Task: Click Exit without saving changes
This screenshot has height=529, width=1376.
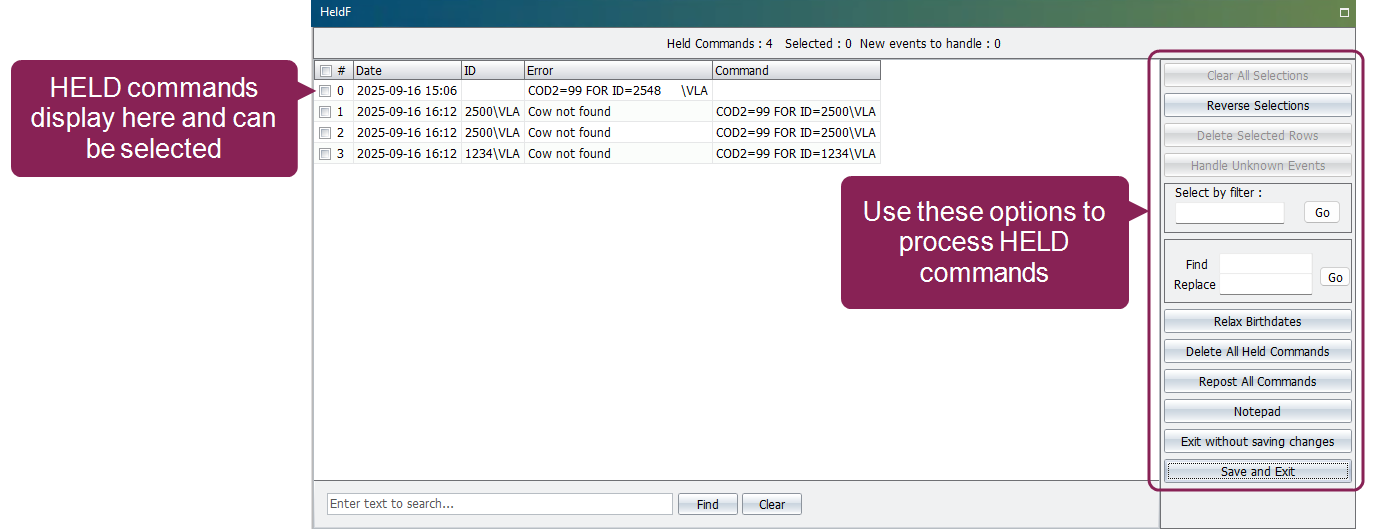Action: 1257,442
